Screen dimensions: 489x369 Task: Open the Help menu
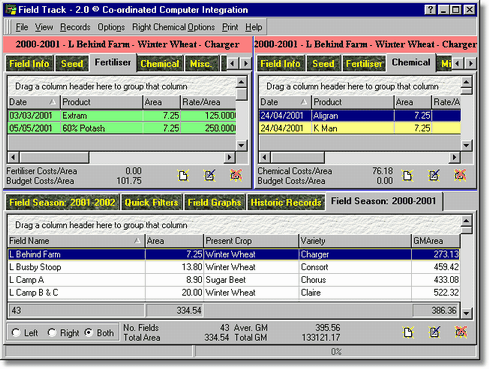tap(254, 27)
